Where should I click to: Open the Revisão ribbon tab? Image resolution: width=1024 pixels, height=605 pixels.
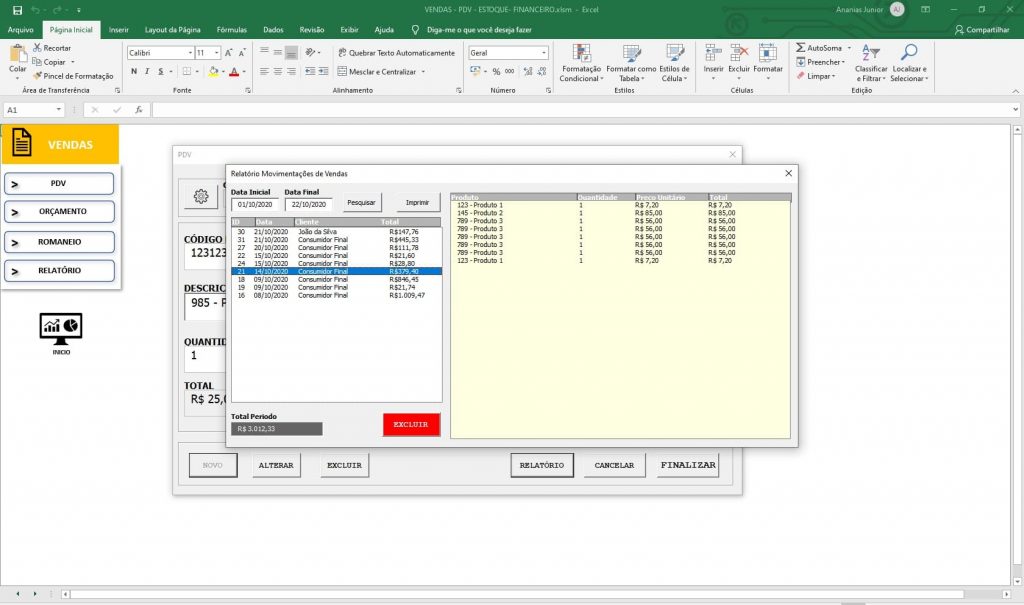312,29
